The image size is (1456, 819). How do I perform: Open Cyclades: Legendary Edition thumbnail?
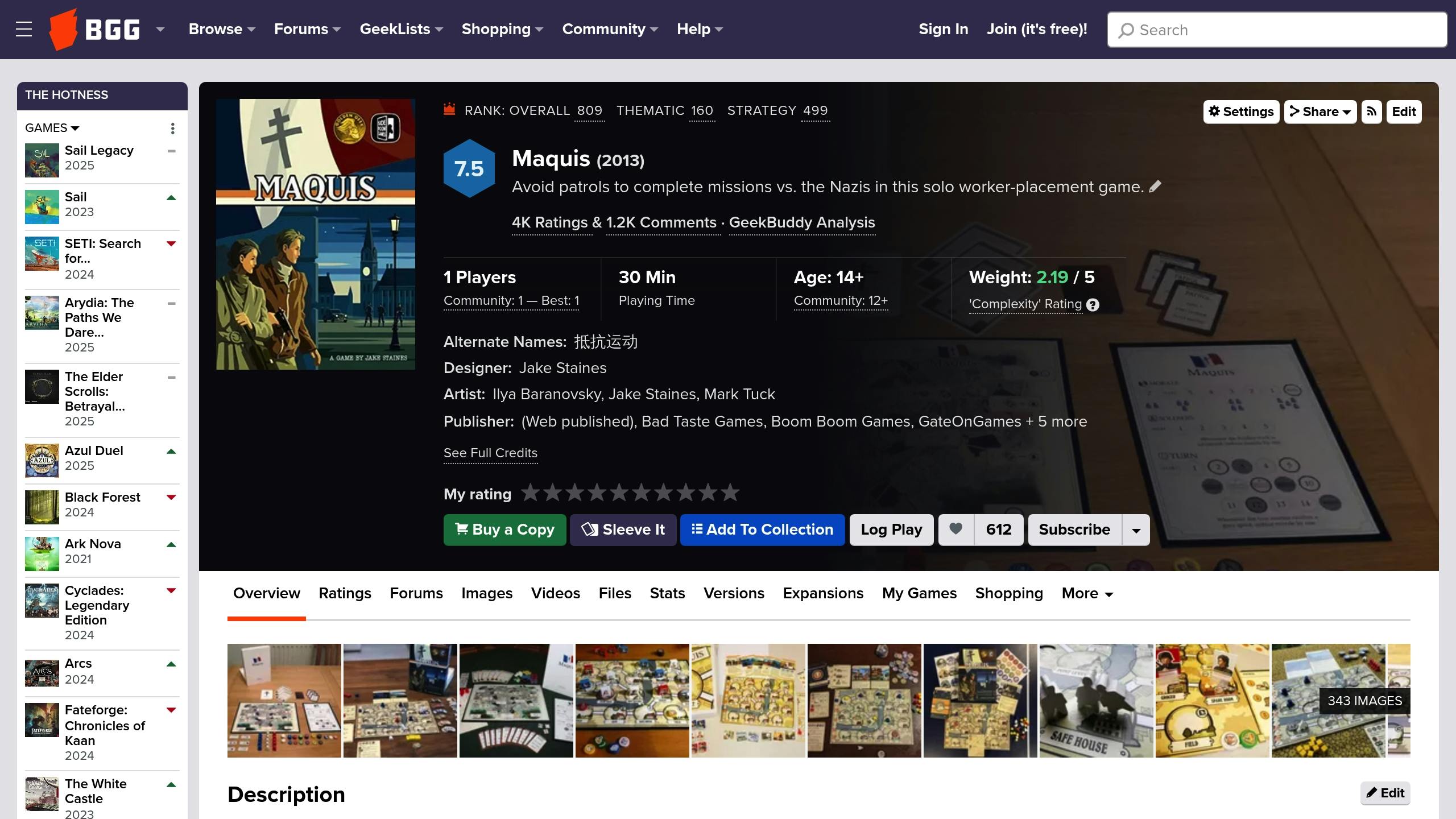tap(42, 601)
